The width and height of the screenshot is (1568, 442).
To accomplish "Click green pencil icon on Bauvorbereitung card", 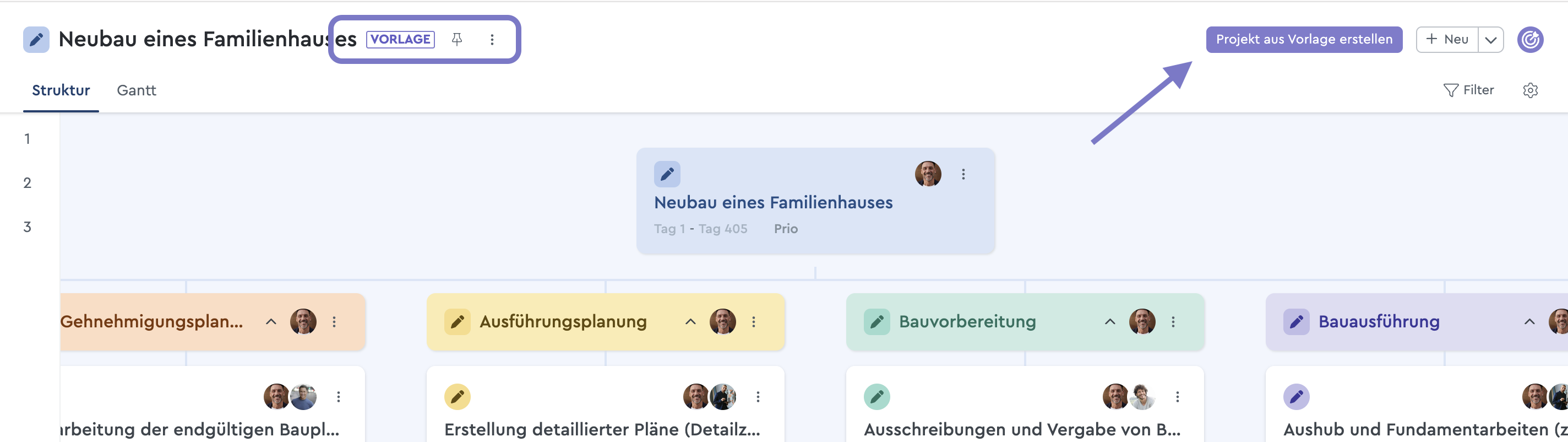I will (876, 322).
